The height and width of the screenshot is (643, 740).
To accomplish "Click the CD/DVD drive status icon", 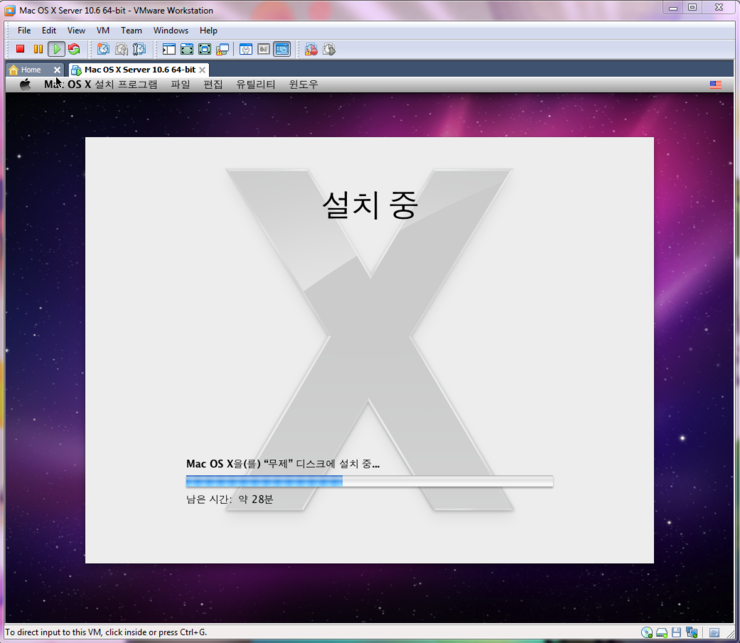I will [647, 632].
